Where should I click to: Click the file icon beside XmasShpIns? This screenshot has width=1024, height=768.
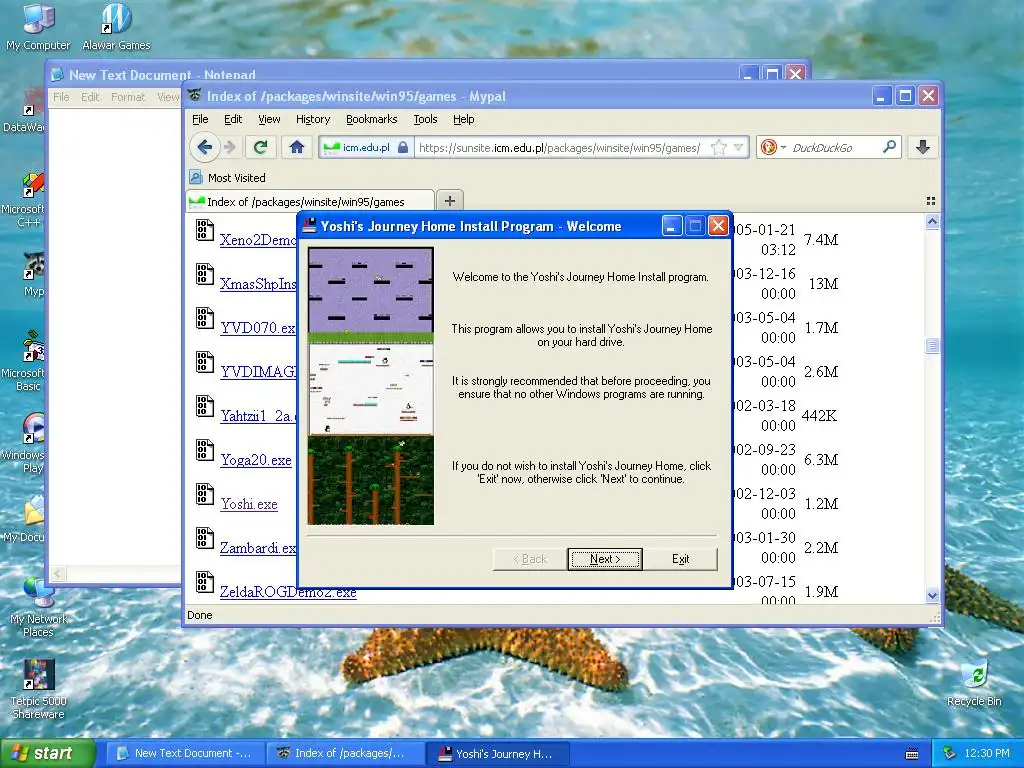point(204,274)
